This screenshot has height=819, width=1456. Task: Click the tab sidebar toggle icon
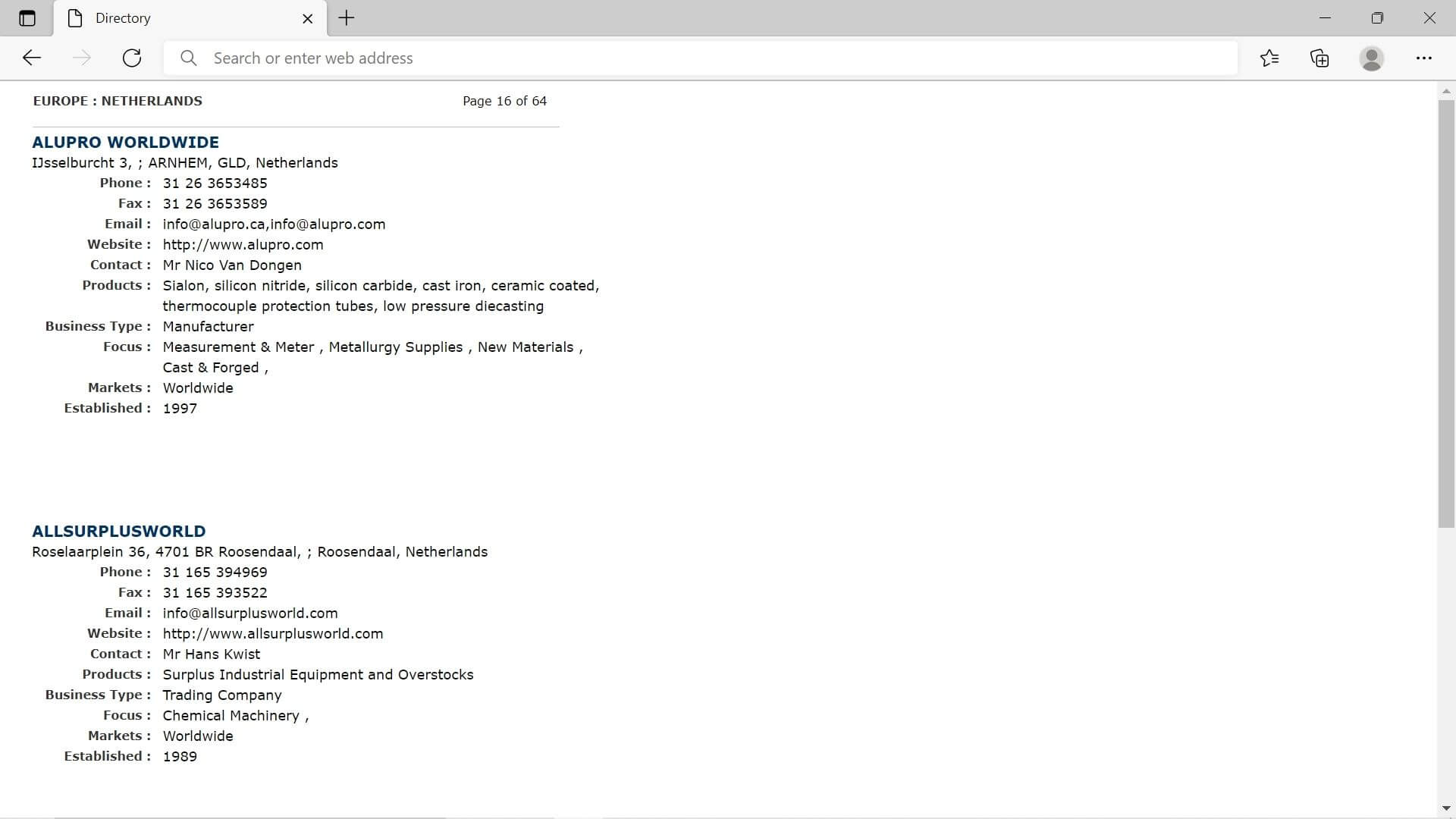click(x=27, y=18)
